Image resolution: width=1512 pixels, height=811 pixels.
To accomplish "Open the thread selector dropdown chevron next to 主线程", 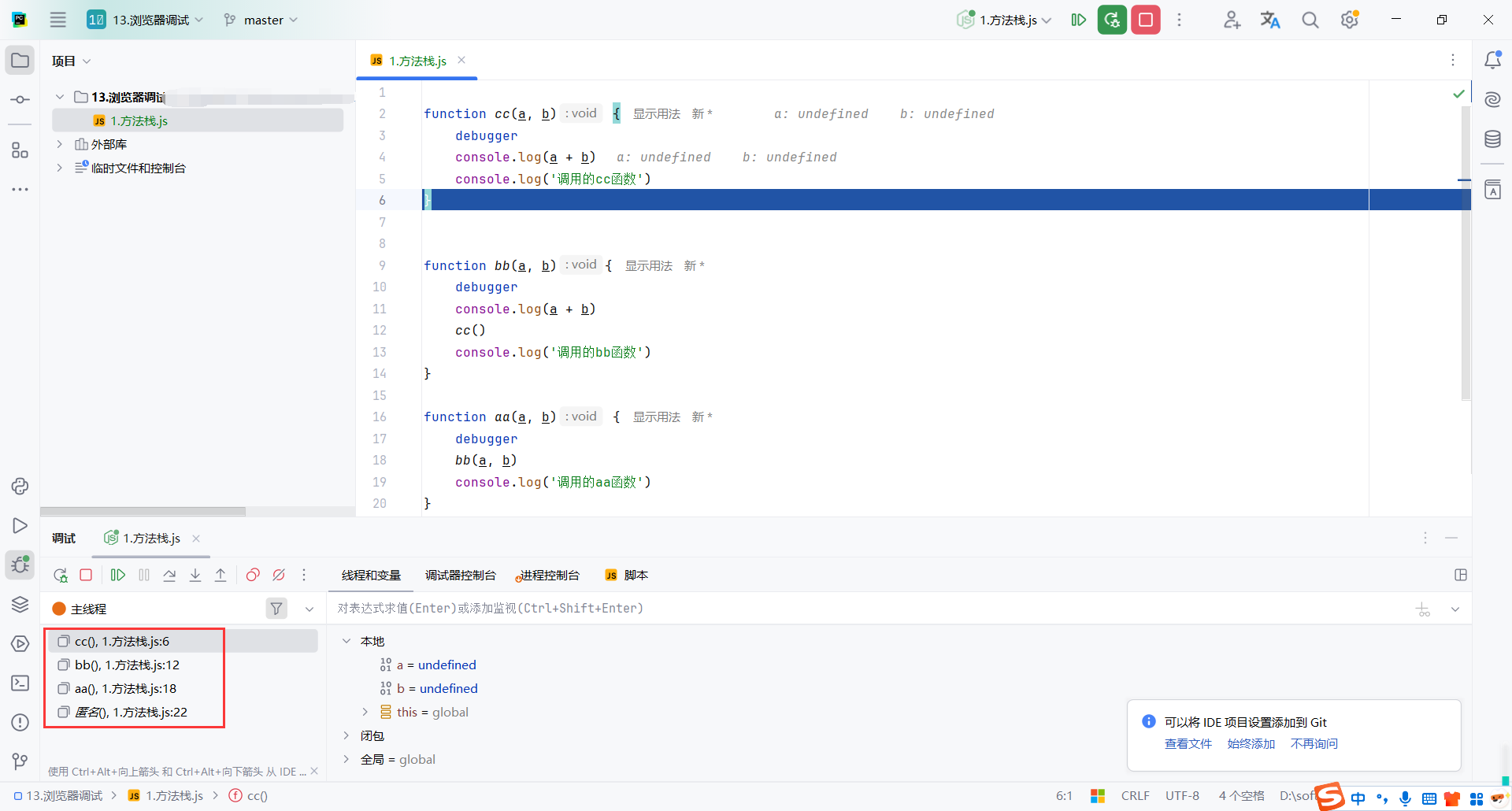I will coord(309,609).
